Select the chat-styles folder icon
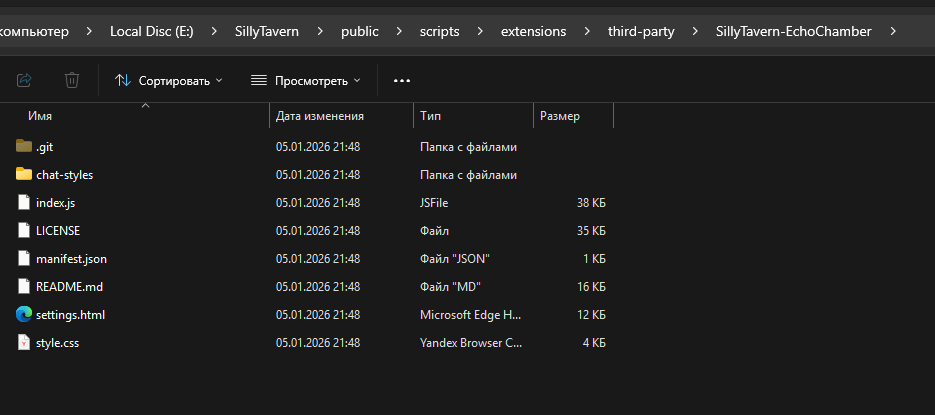Image resolution: width=935 pixels, height=415 pixels. click(25, 174)
